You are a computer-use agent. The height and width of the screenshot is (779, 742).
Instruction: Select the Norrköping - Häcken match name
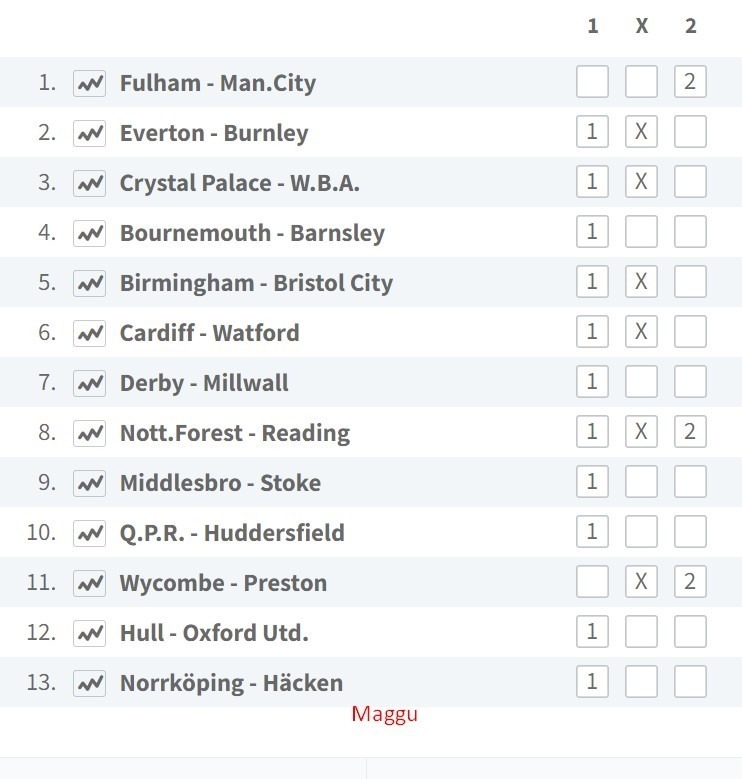(231, 683)
